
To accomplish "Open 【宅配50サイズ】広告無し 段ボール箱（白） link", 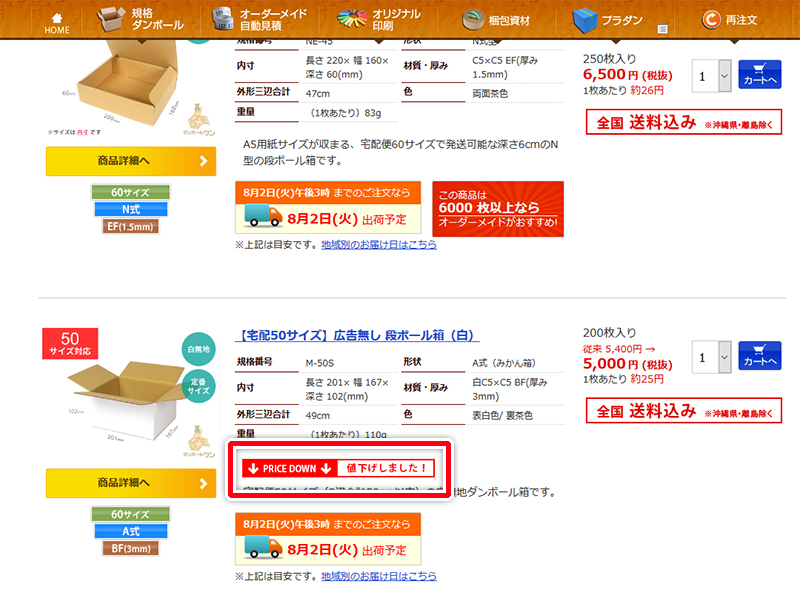I will tap(357, 335).
